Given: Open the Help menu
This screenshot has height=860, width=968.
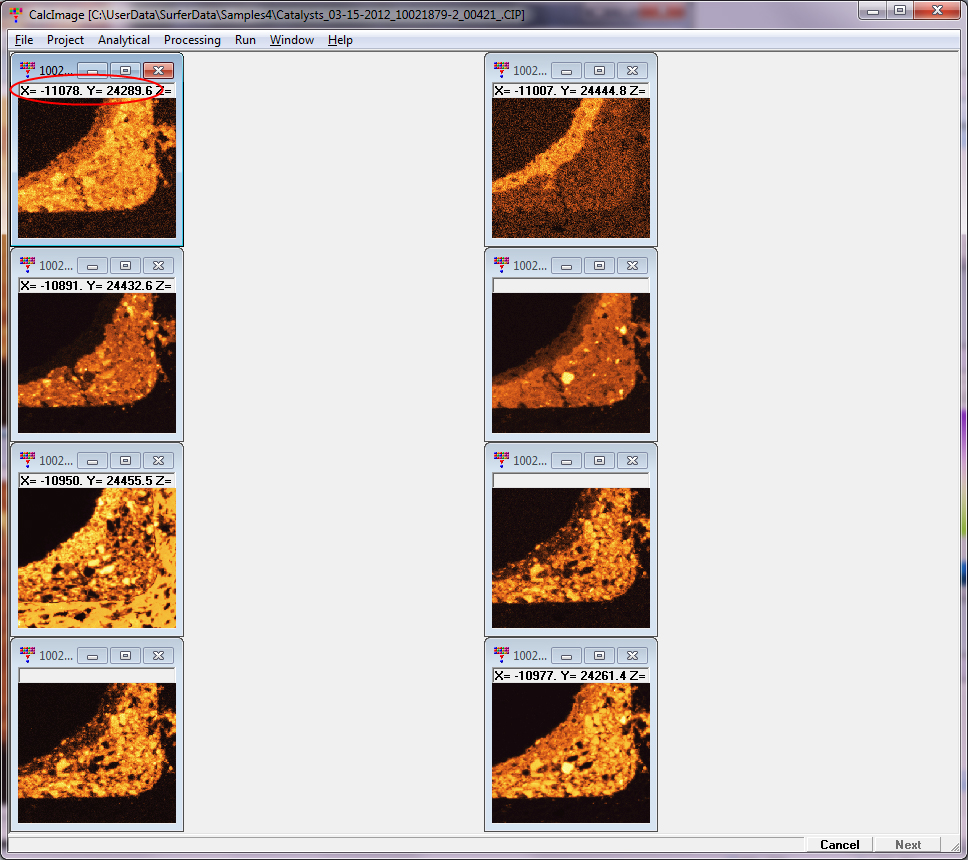Looking at the screenshot, I should tap(340, 40).
